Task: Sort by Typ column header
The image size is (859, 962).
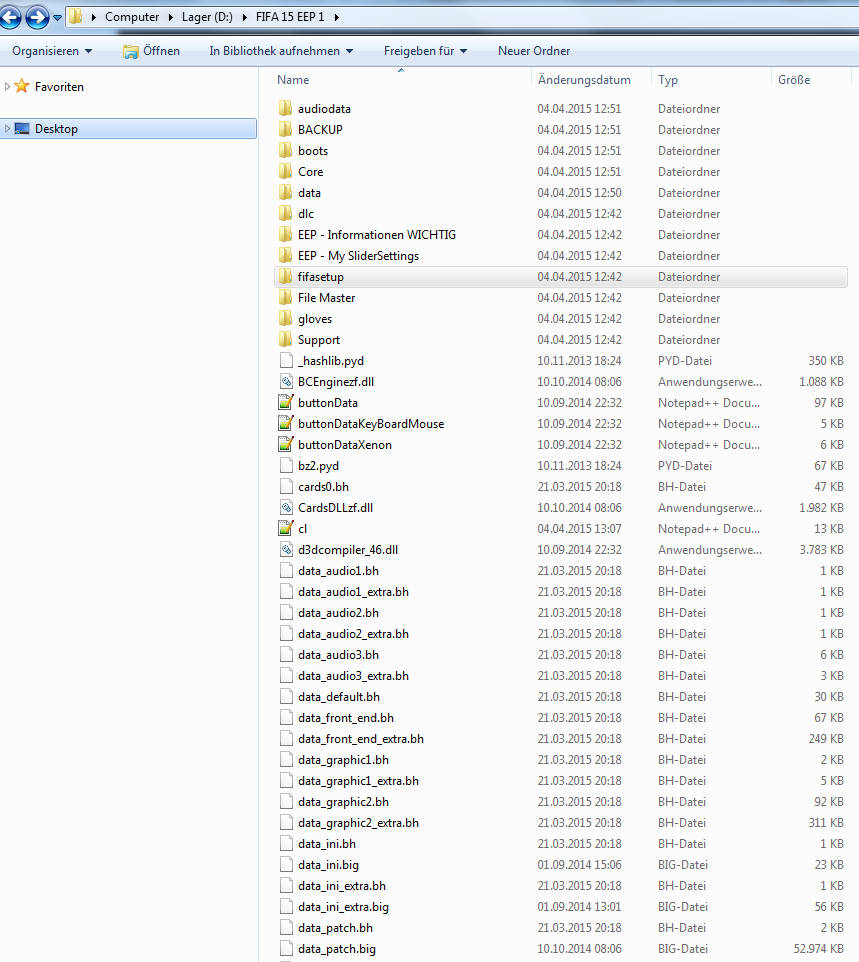Action: (668, 80)
